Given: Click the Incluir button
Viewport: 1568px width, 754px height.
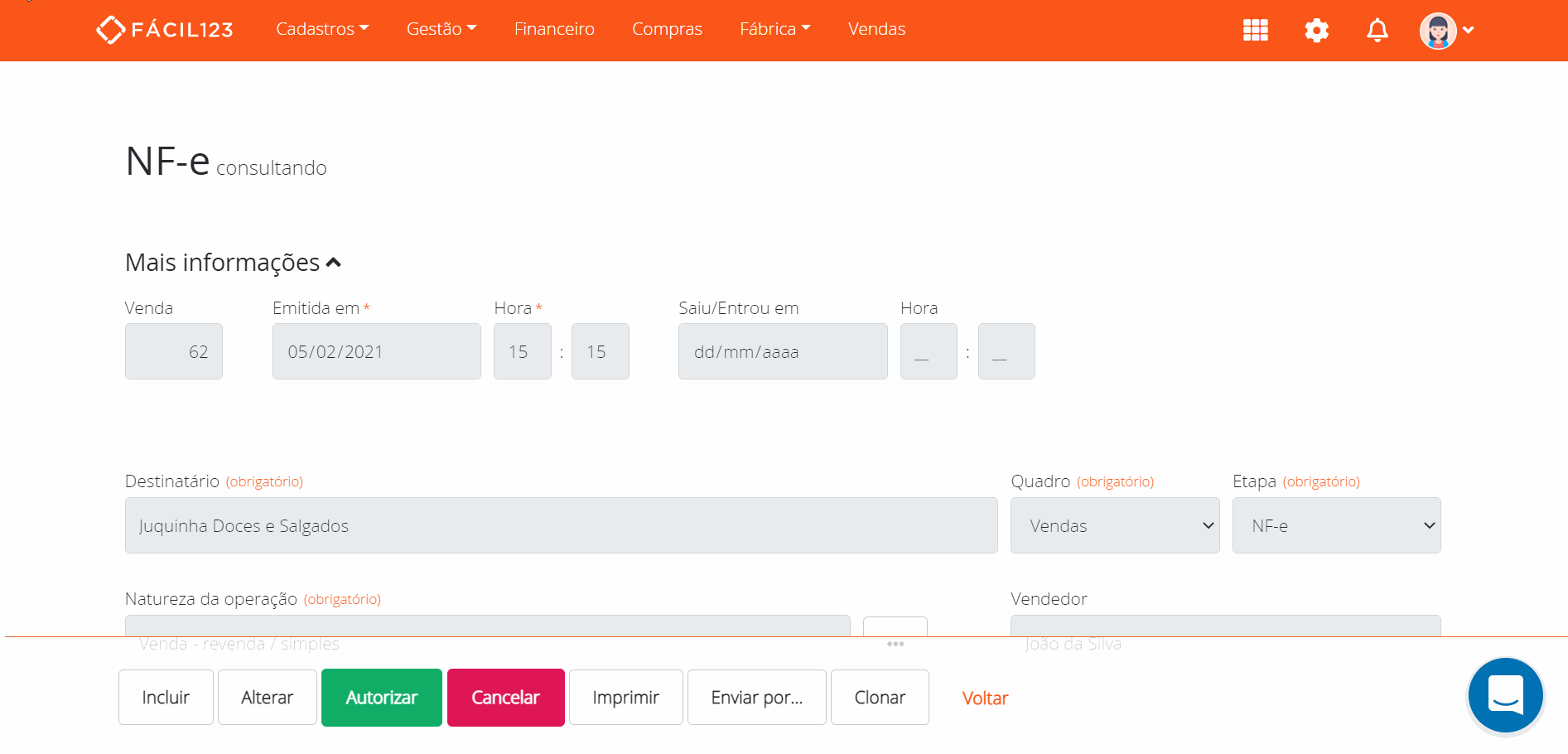Looking at the screenshot, I should (166, 698).
